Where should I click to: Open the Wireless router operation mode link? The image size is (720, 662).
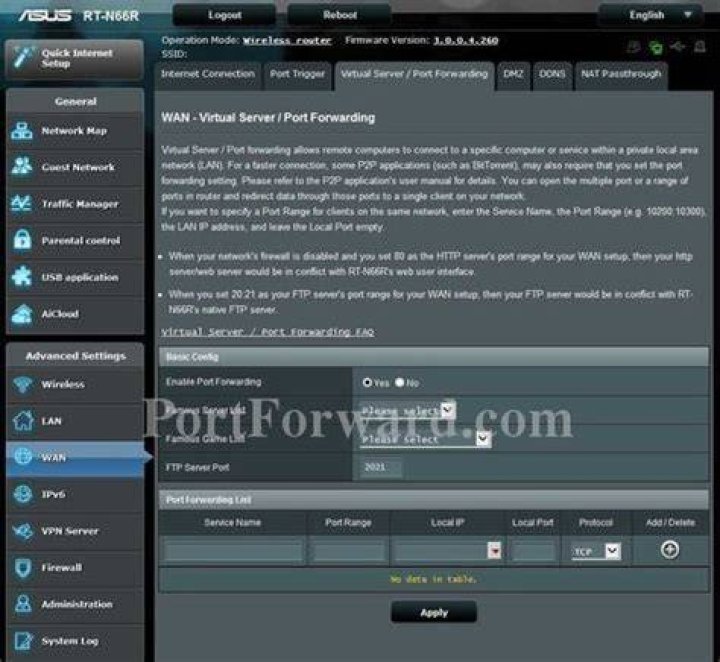click(287, 40)
